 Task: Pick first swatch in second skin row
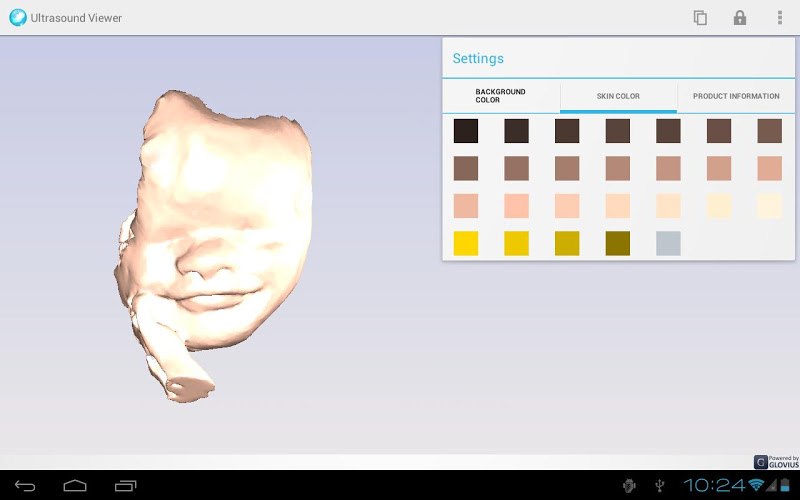466,168
